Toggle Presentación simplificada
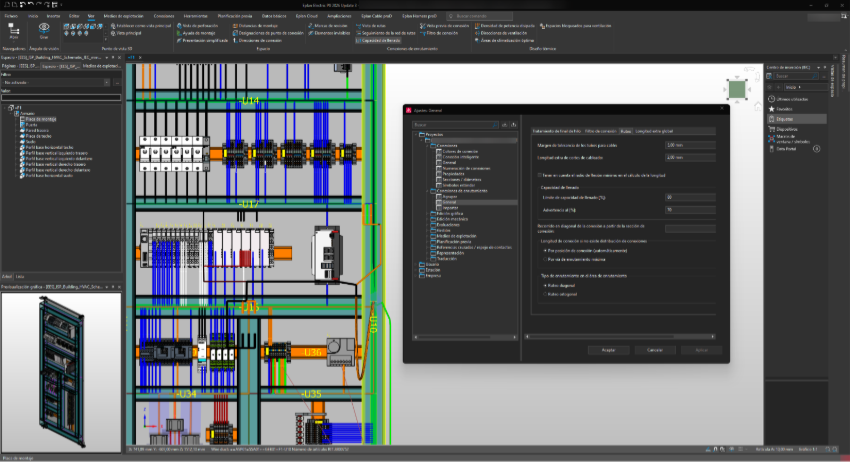 tap(202, 41)
